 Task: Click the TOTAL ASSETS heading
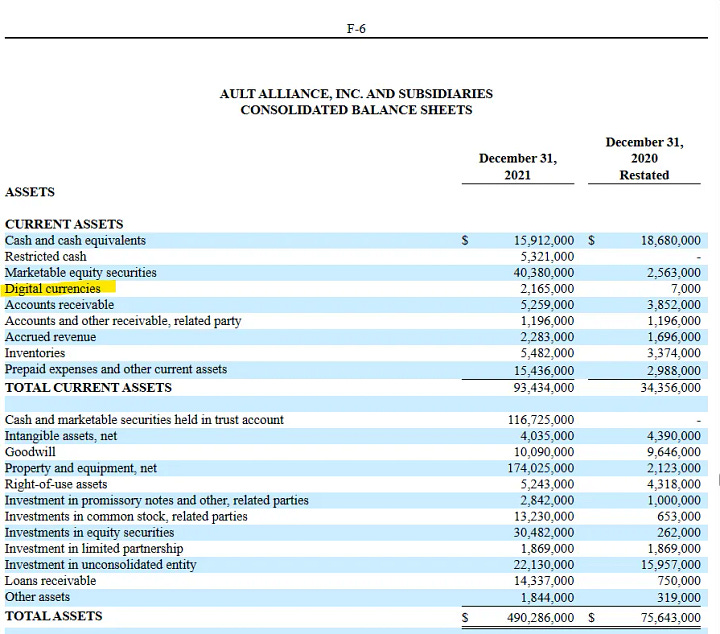pyautogui.click(x=54, y=616)
